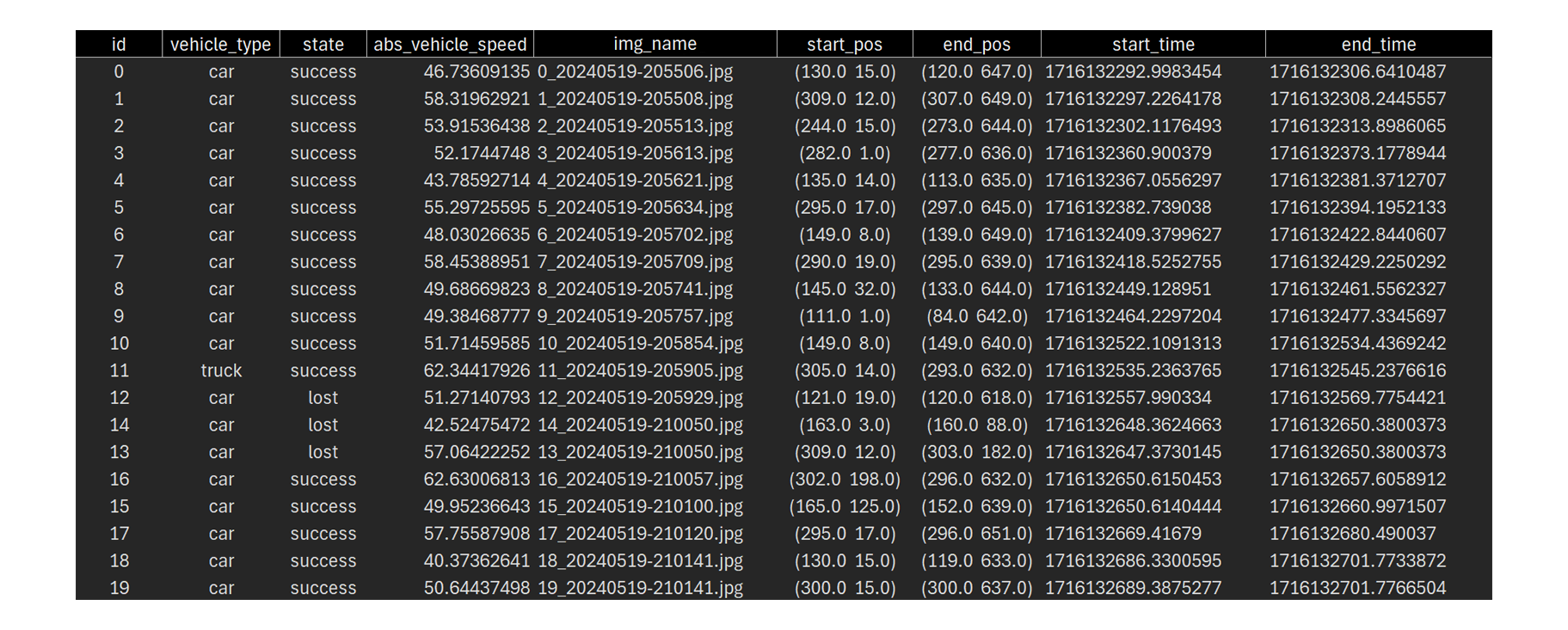Click start_pos cell (305.0 14.0)
The height and width of the screenshot is (630, 1568).
click(x=845, y=370)
